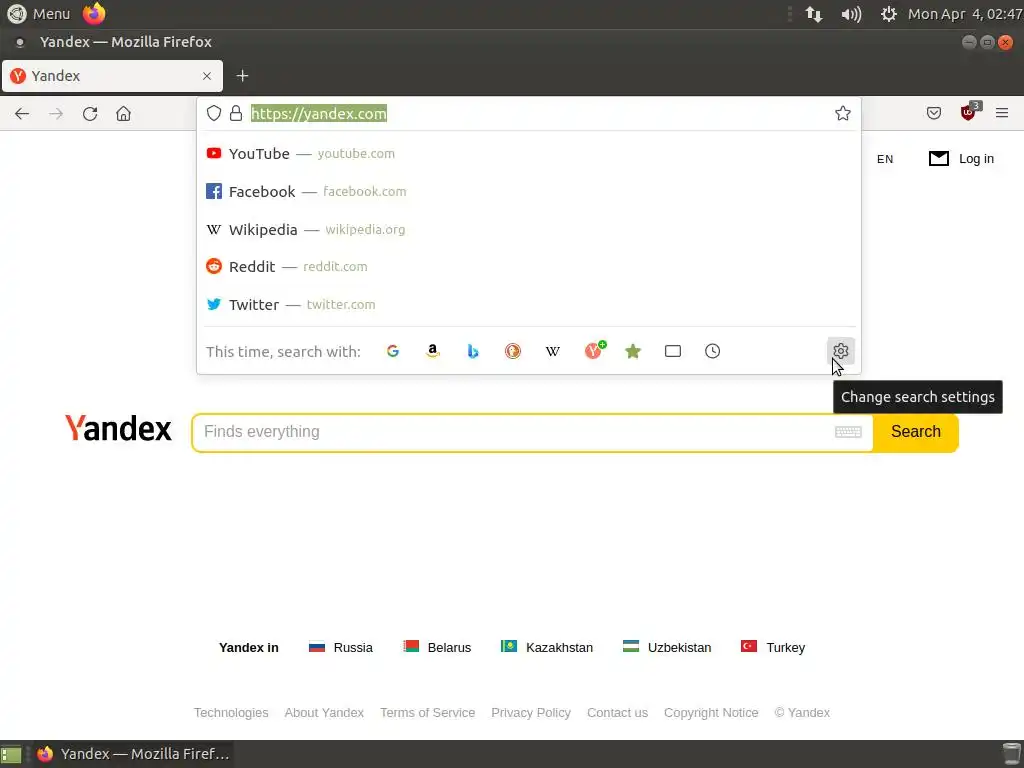Select Yandex — Mozilla Firefox taskbar entry

(x=133, y=754)
